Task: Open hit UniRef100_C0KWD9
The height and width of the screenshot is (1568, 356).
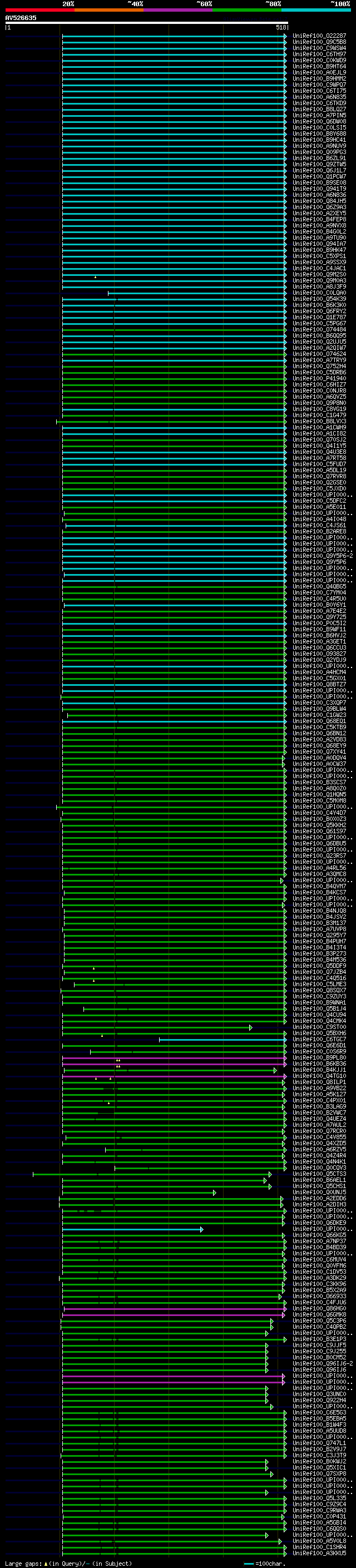Action: [x=319, y=60]
